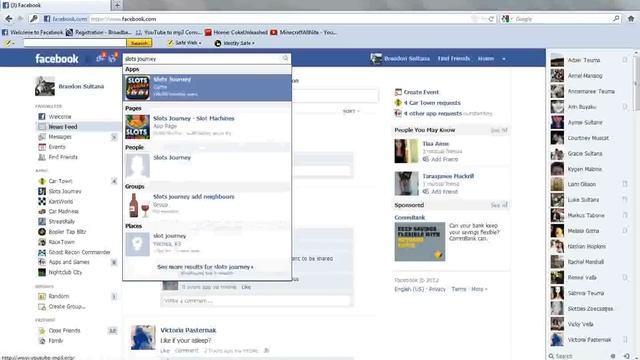Open Close Friends list in sidebar
Screen dimensions: 640x360
64,331
